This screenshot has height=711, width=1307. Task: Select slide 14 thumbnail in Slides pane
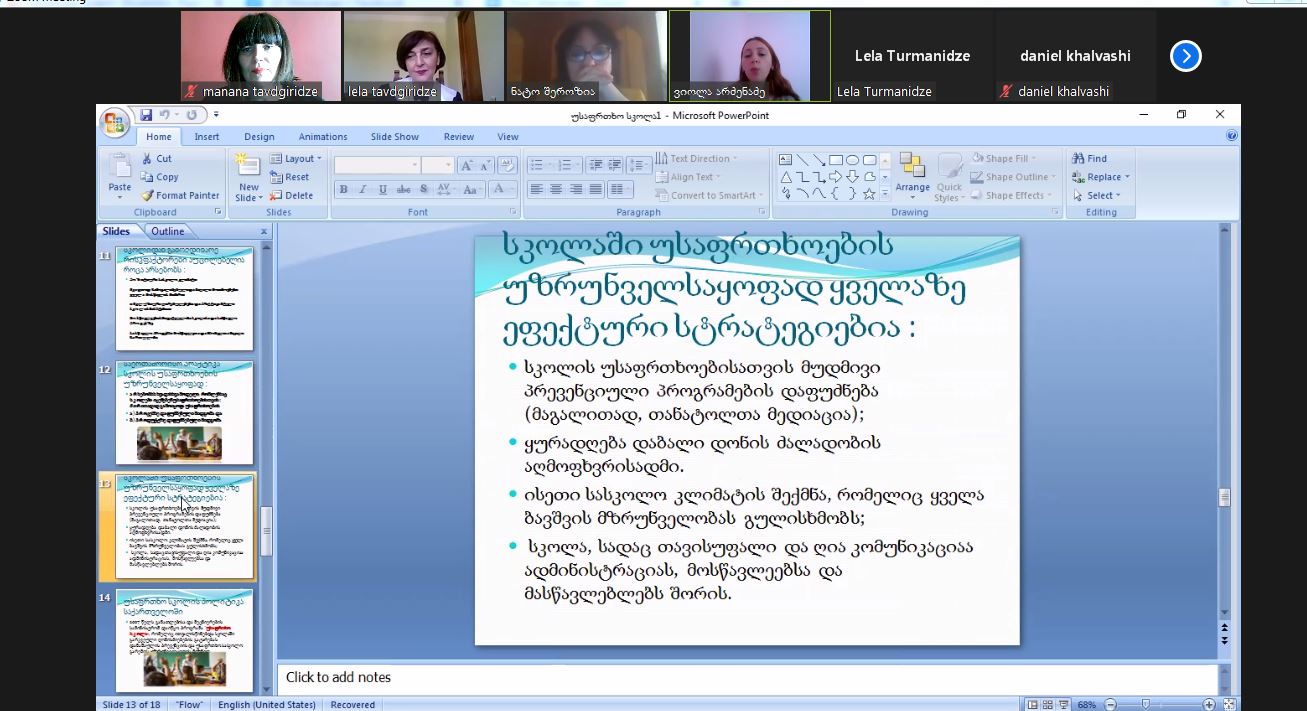(184, 640)
